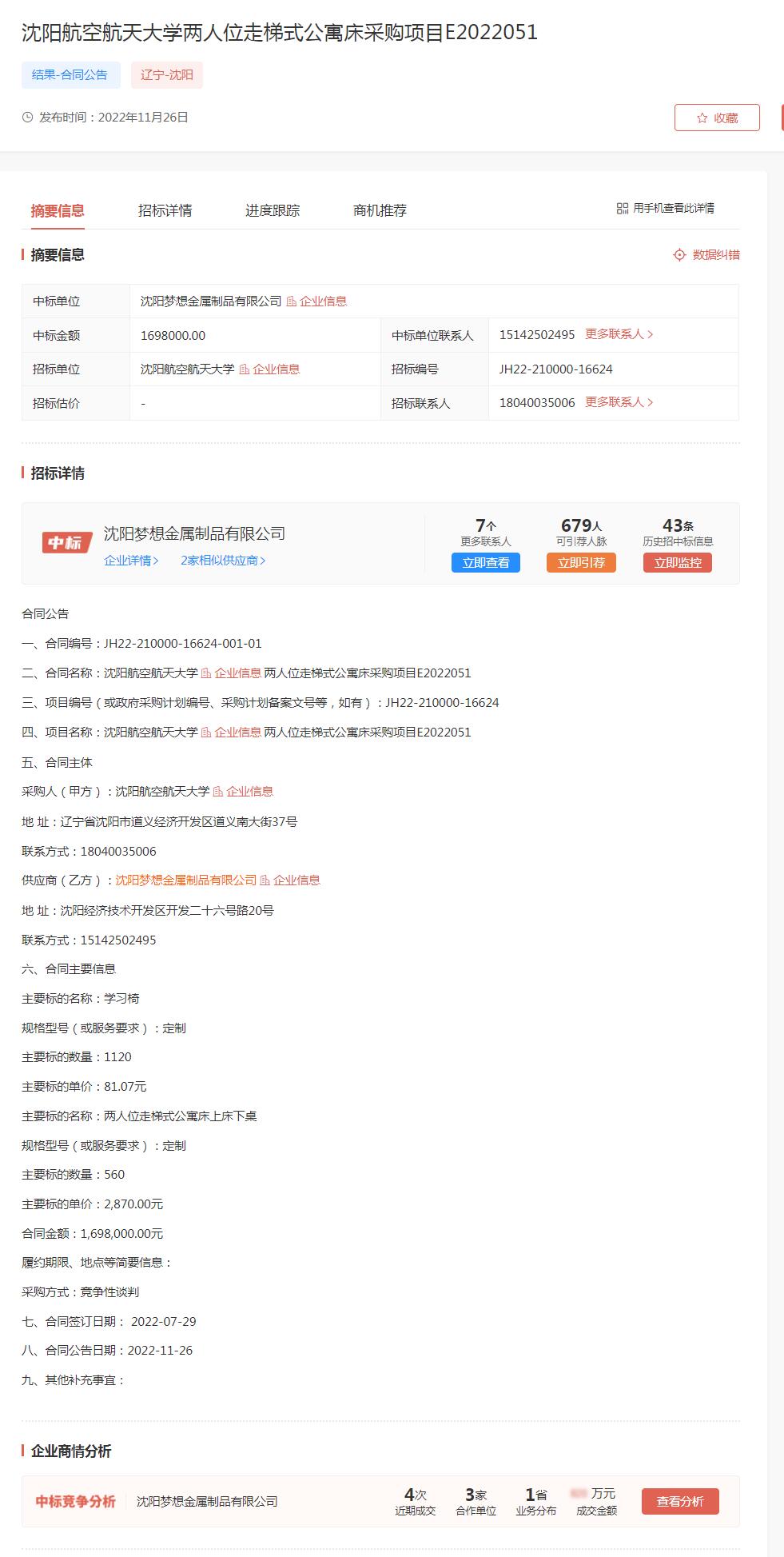784x1557 pixels.
Task: Click the orange 立即引荐 button
Action: point(581,563)
